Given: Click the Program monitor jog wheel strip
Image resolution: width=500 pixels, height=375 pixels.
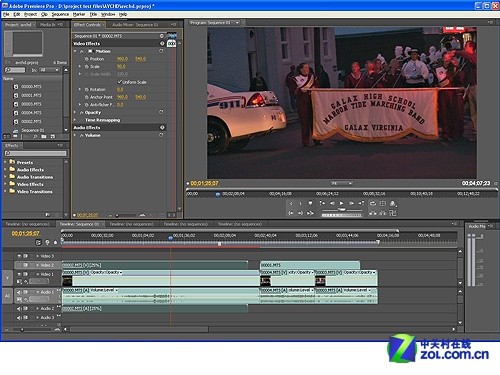Looking at the screenshot, I should click(x=341, y=215).
